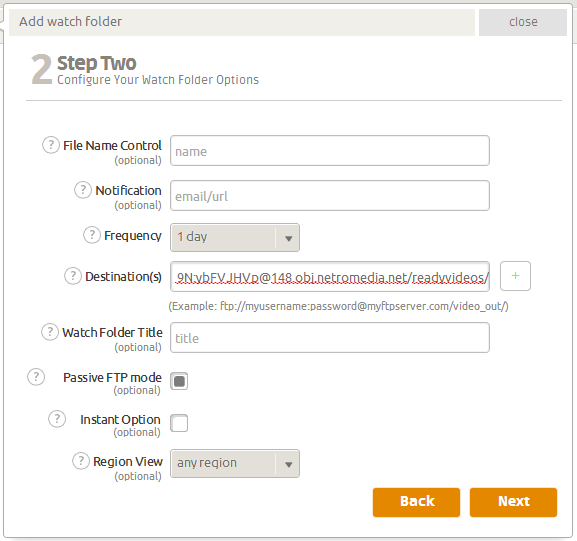Enable the Instant Option checkbox
Viewport: 577px width, 541px height.
(x=179, y=423)
